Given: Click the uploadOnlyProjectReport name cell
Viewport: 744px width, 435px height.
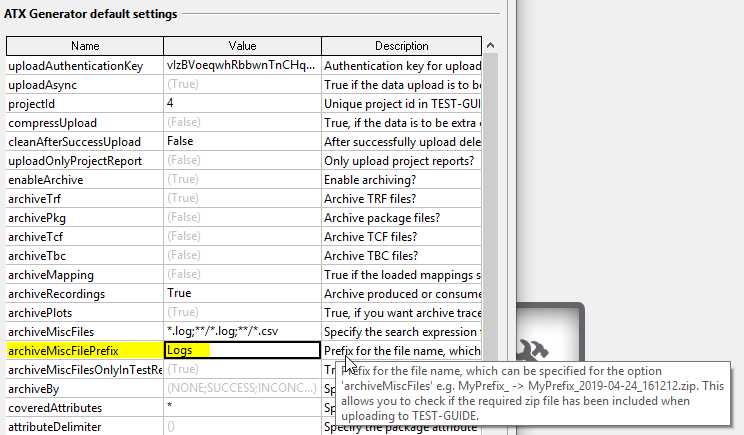Looking at the screenshot, I should coord(85,160).
